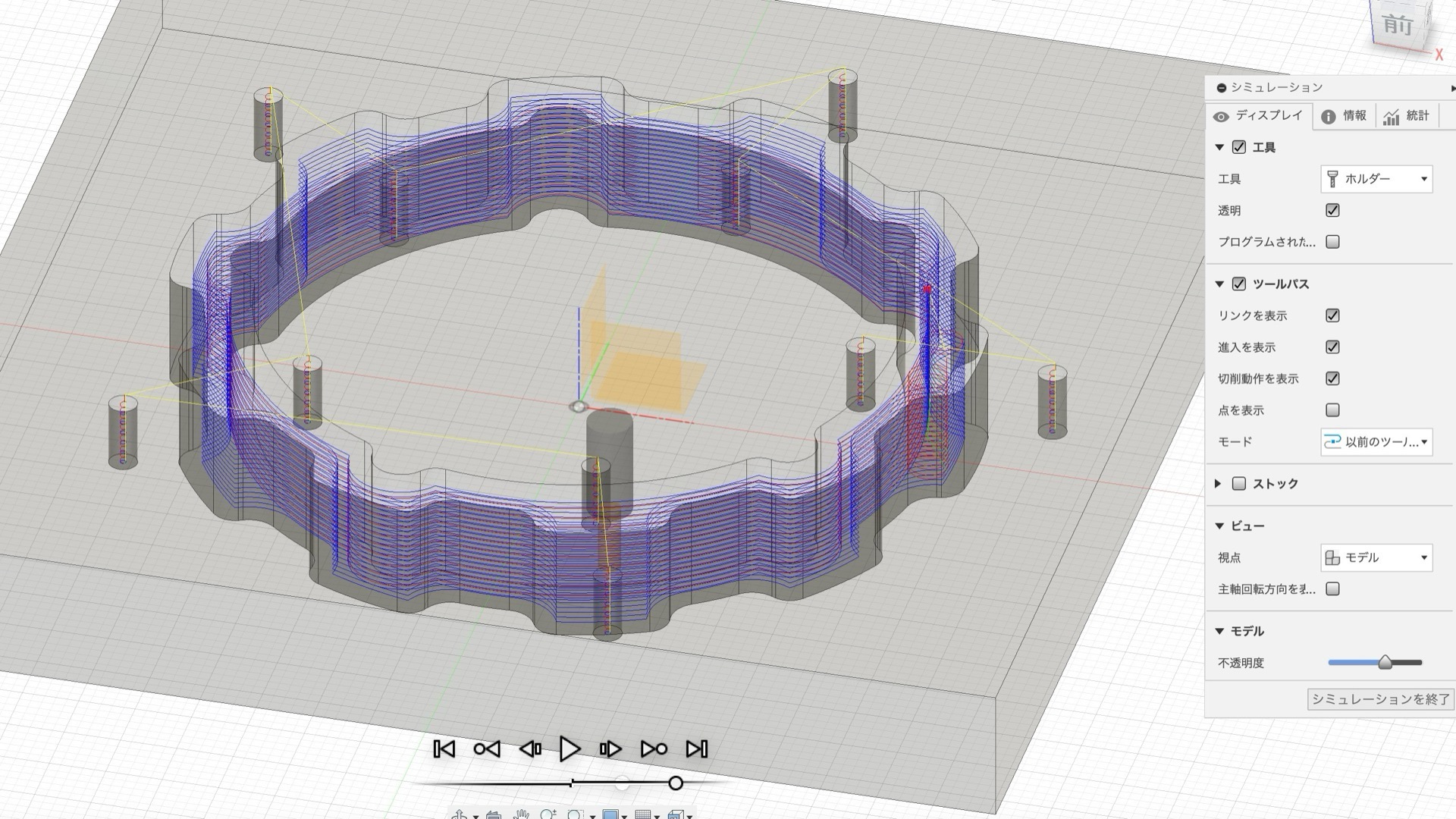Viewport: 1456px width, 819px height.
Task: Click the view cube 前 face
Action: pyautogui.click(x=1398, y=24)
